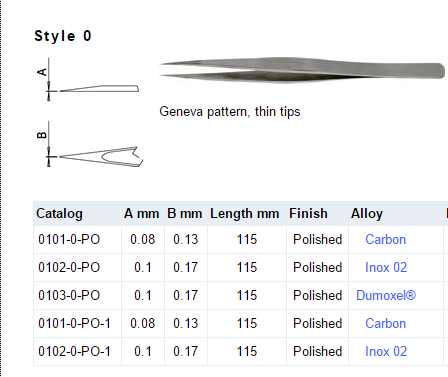
Task: Open the Carbon alloy link for 0101-0-PO
Action: tap(386, 240)
